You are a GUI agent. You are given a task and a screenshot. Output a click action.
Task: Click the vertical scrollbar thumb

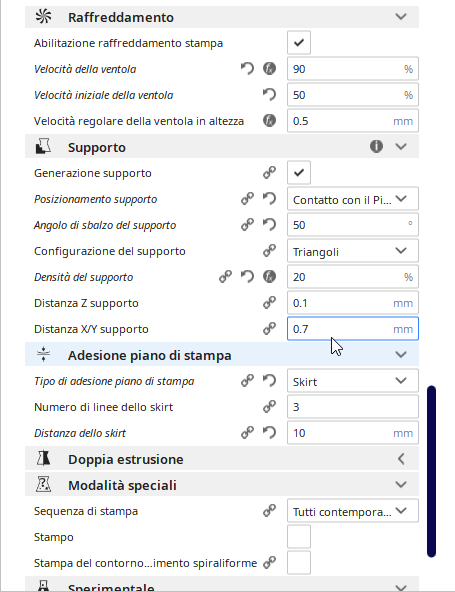(x=432, y=471)
